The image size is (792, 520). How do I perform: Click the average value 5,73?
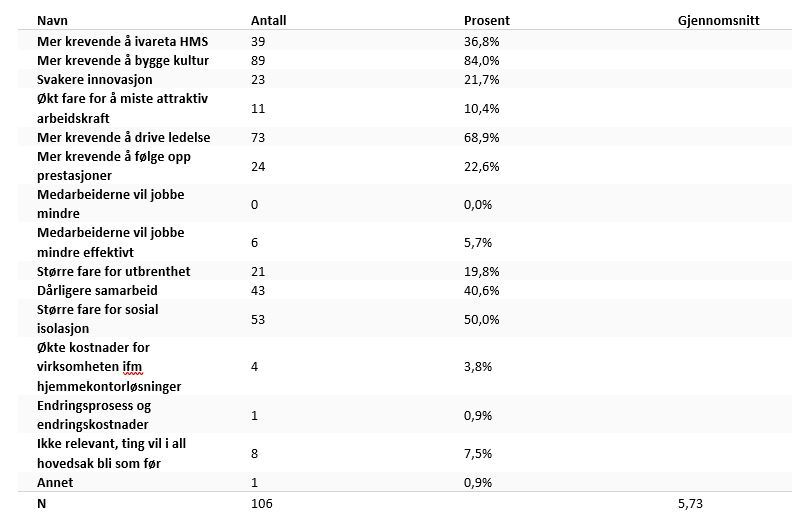(691, 503)
